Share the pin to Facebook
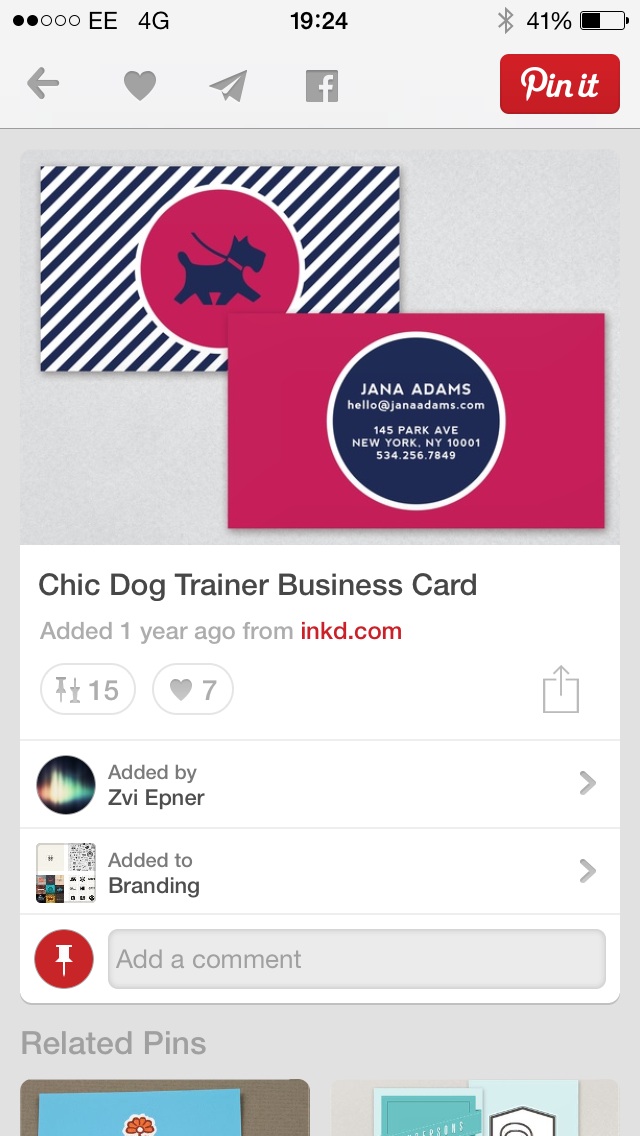 point(322,86)
